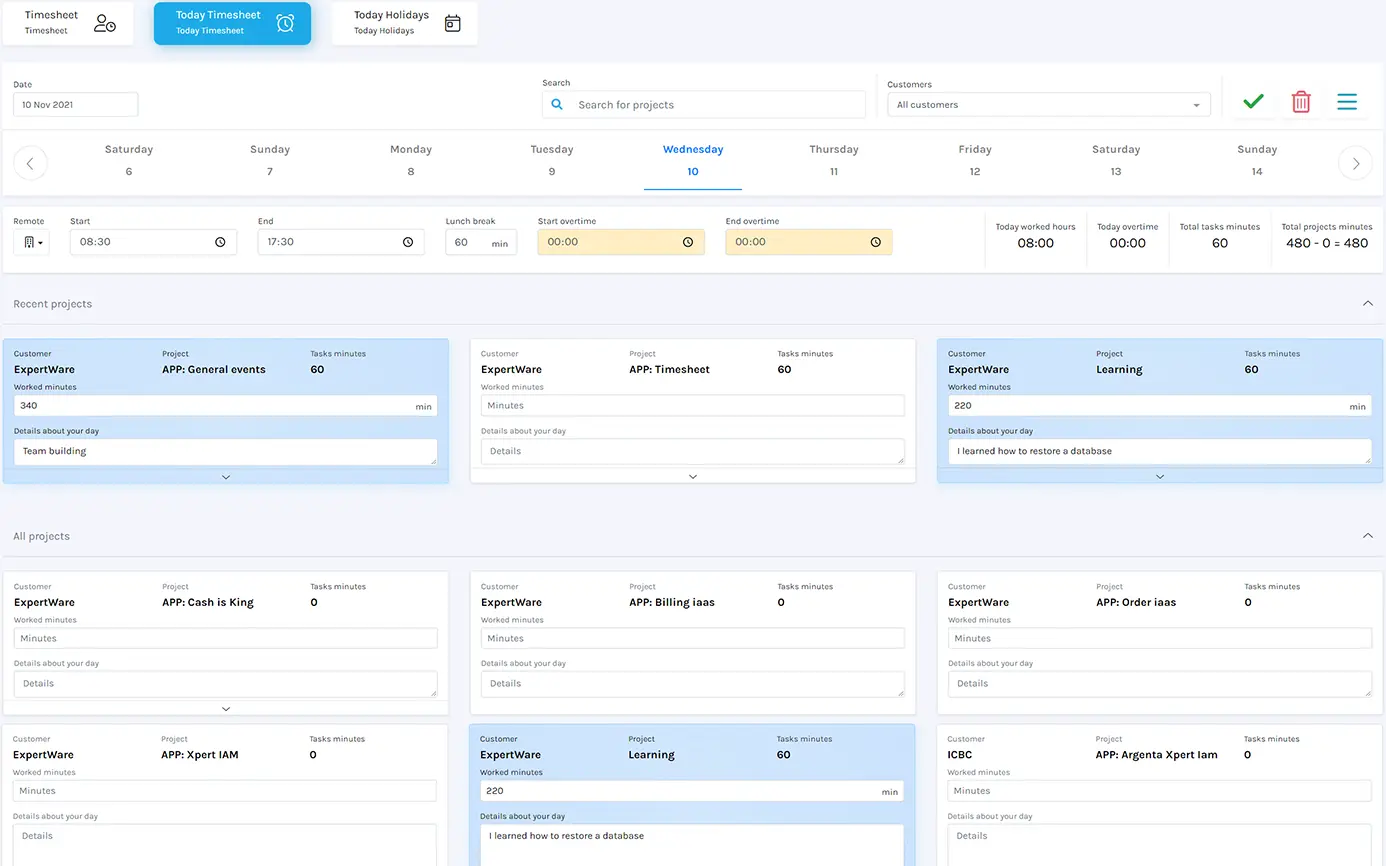Click the End overtime field
This screenshot has width=1386, height=866.
[809, 242]
